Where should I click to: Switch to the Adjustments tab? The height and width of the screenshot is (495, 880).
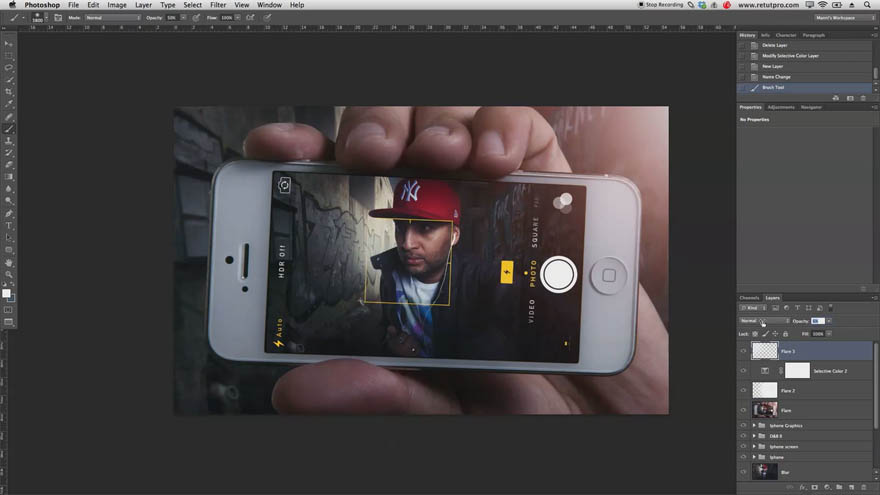coord(781,107)
